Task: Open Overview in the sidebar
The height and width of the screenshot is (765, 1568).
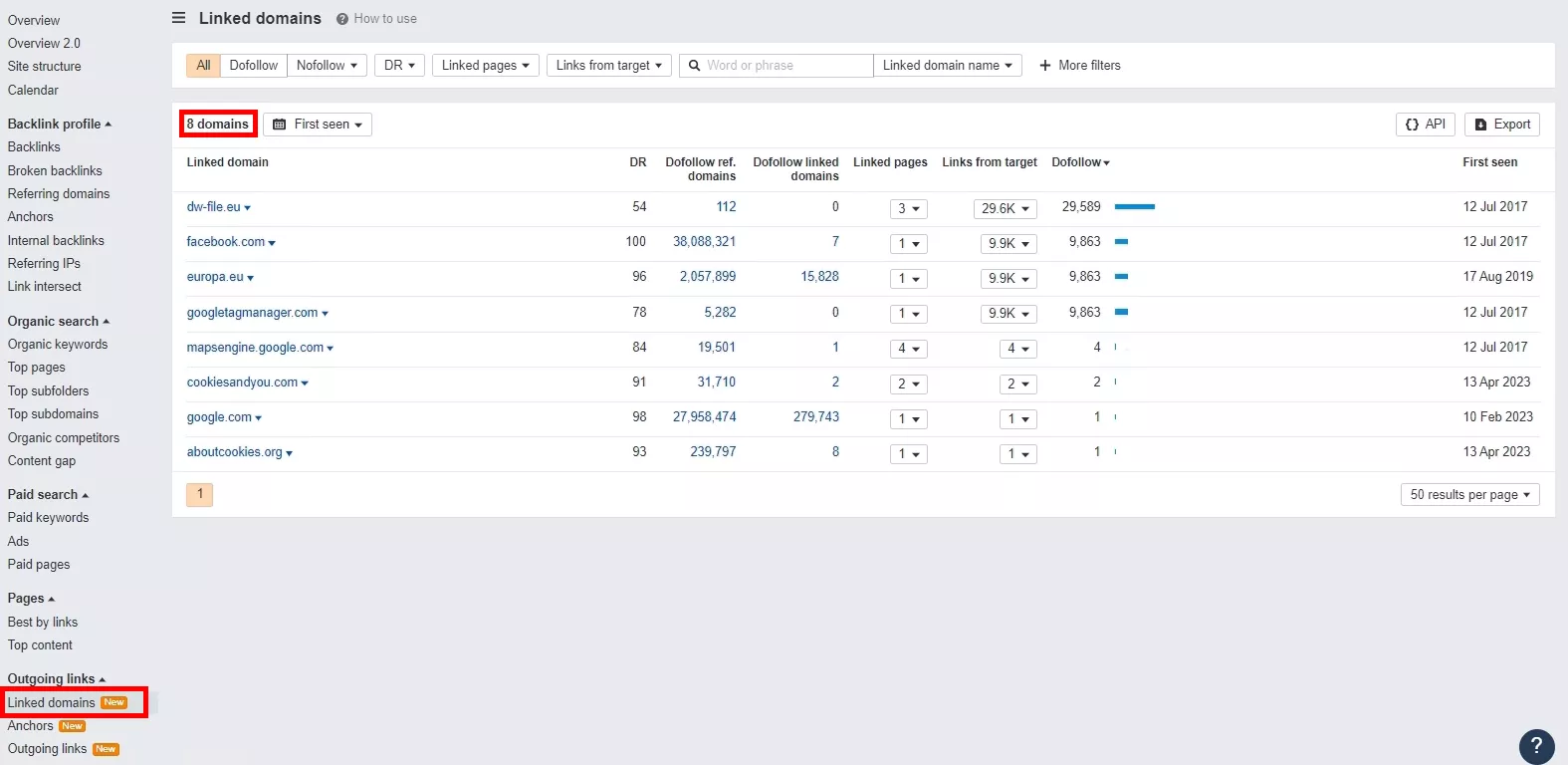Action: coord(34,20)
